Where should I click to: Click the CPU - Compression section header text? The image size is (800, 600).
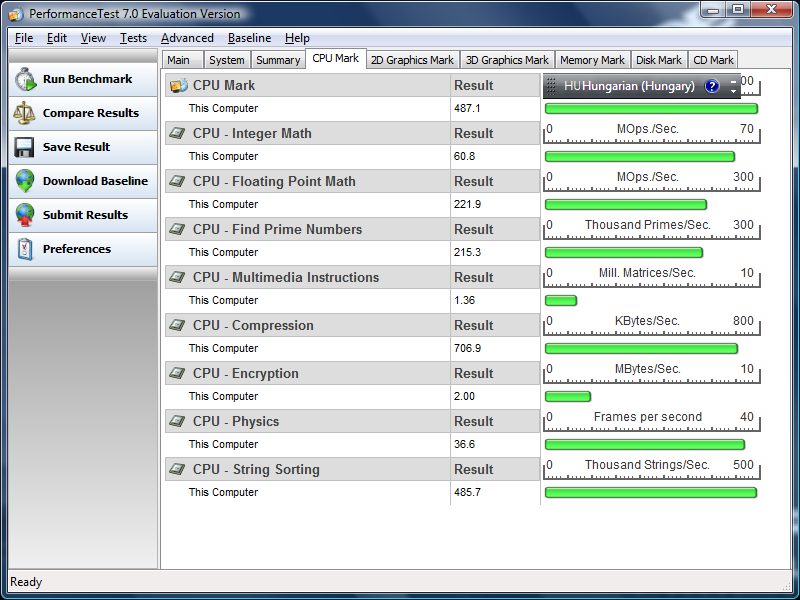(x=253, y=326)
